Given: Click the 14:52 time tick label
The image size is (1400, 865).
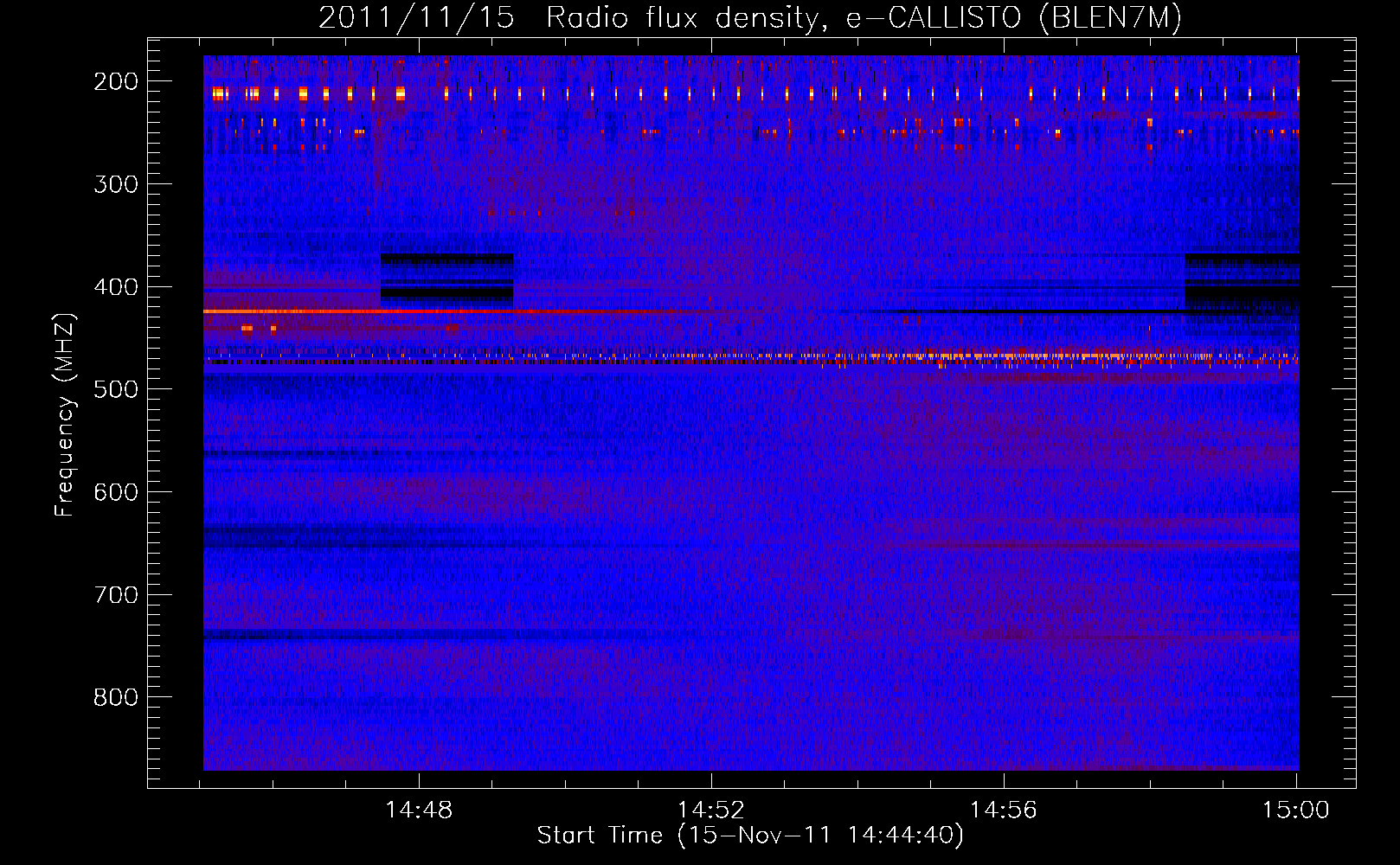Looking at the screenshot, I should (711, 811).
